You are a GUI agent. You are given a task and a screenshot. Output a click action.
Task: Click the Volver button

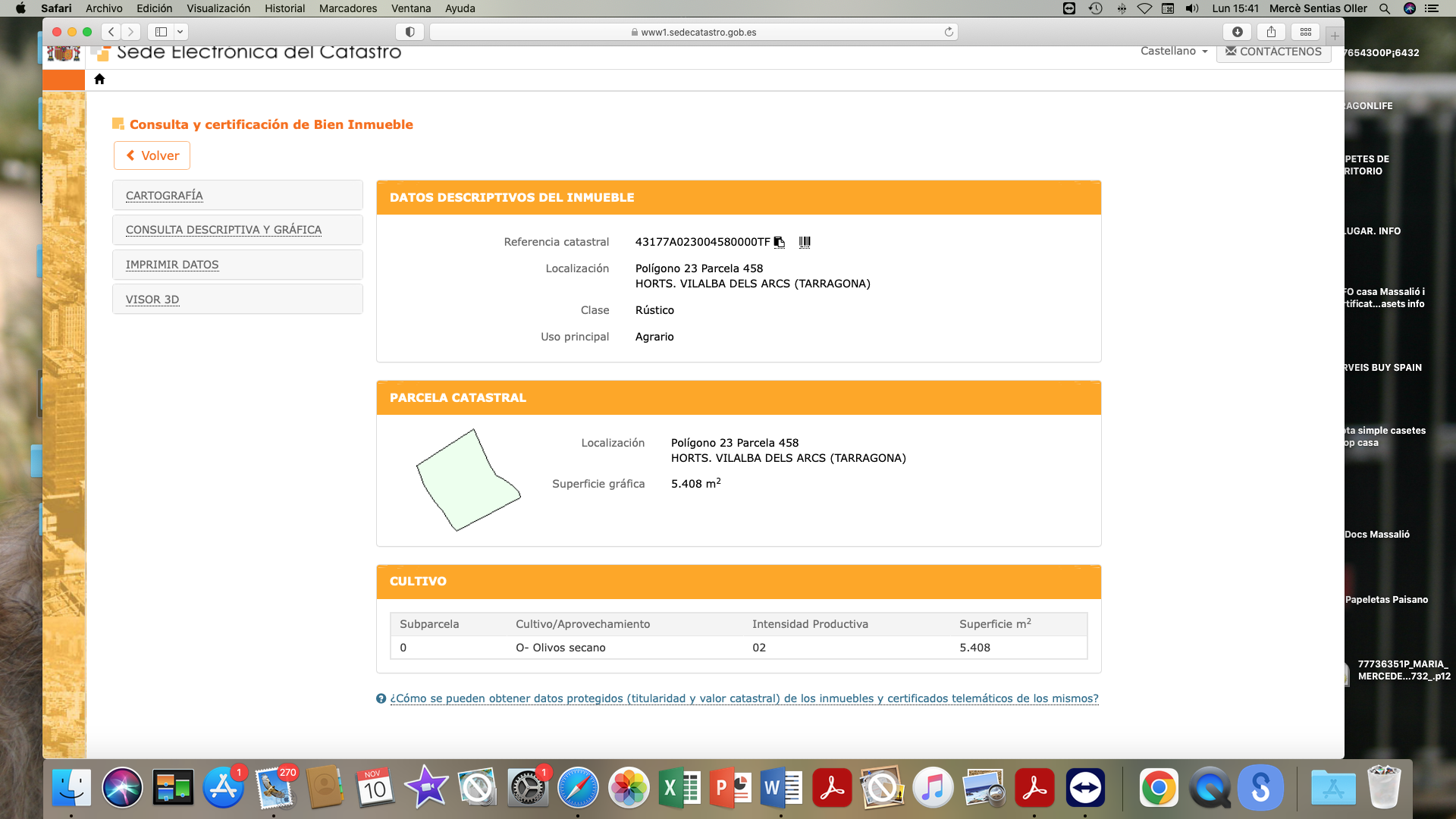click(152, 155)
